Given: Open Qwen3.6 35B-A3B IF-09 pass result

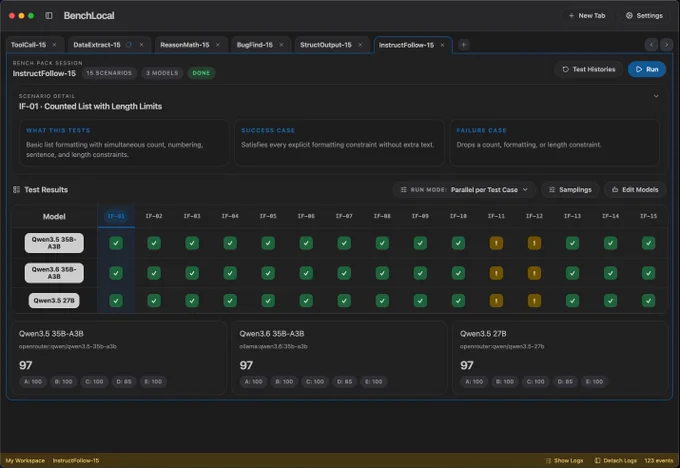Looking at the screenshot, I should 420,273.
